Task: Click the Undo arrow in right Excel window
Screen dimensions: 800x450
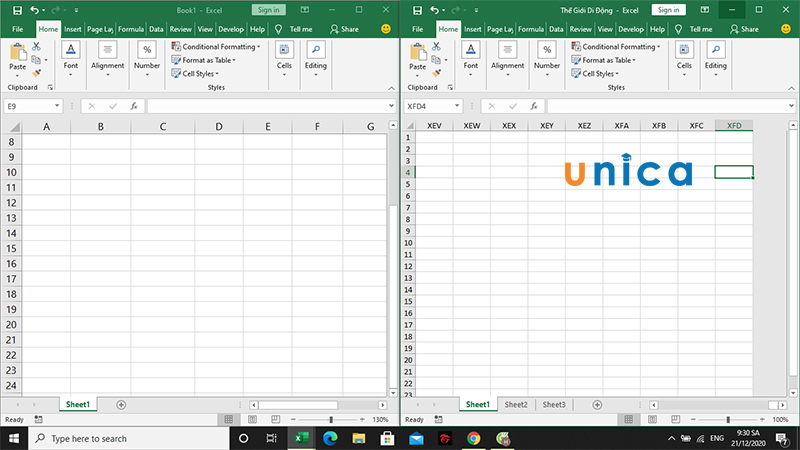Action: 433,9
